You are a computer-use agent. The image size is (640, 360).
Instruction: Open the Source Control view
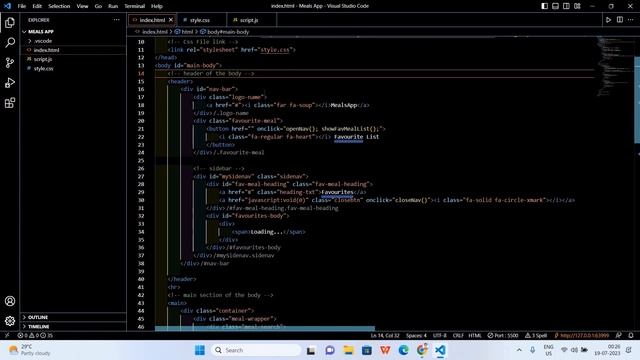(10, 62)
